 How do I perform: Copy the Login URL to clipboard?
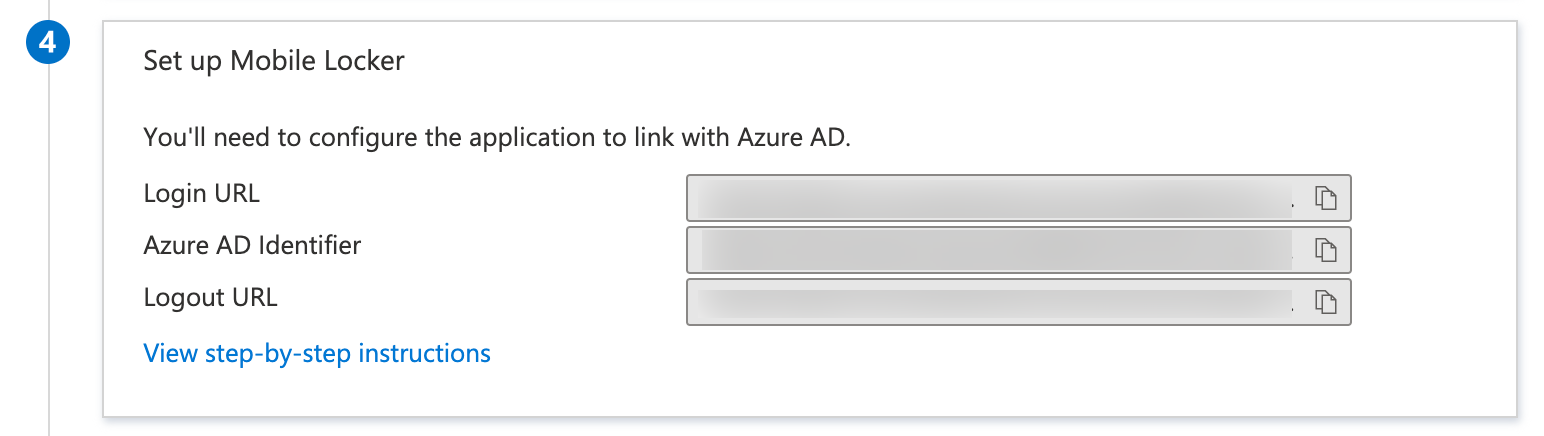(x=1325, y=198)
